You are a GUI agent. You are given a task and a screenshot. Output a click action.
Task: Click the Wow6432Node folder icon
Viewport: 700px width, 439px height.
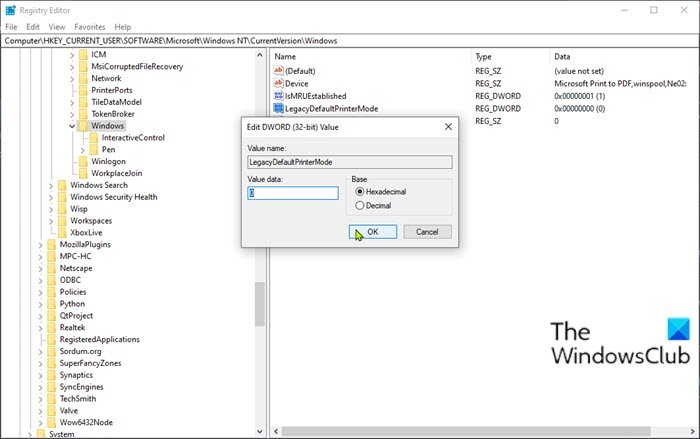pos(52,422)
